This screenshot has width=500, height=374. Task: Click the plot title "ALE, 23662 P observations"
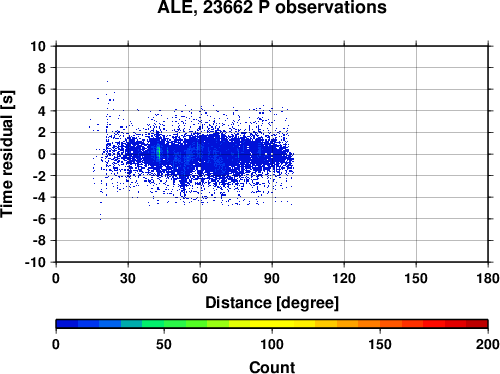click(272, 7)
